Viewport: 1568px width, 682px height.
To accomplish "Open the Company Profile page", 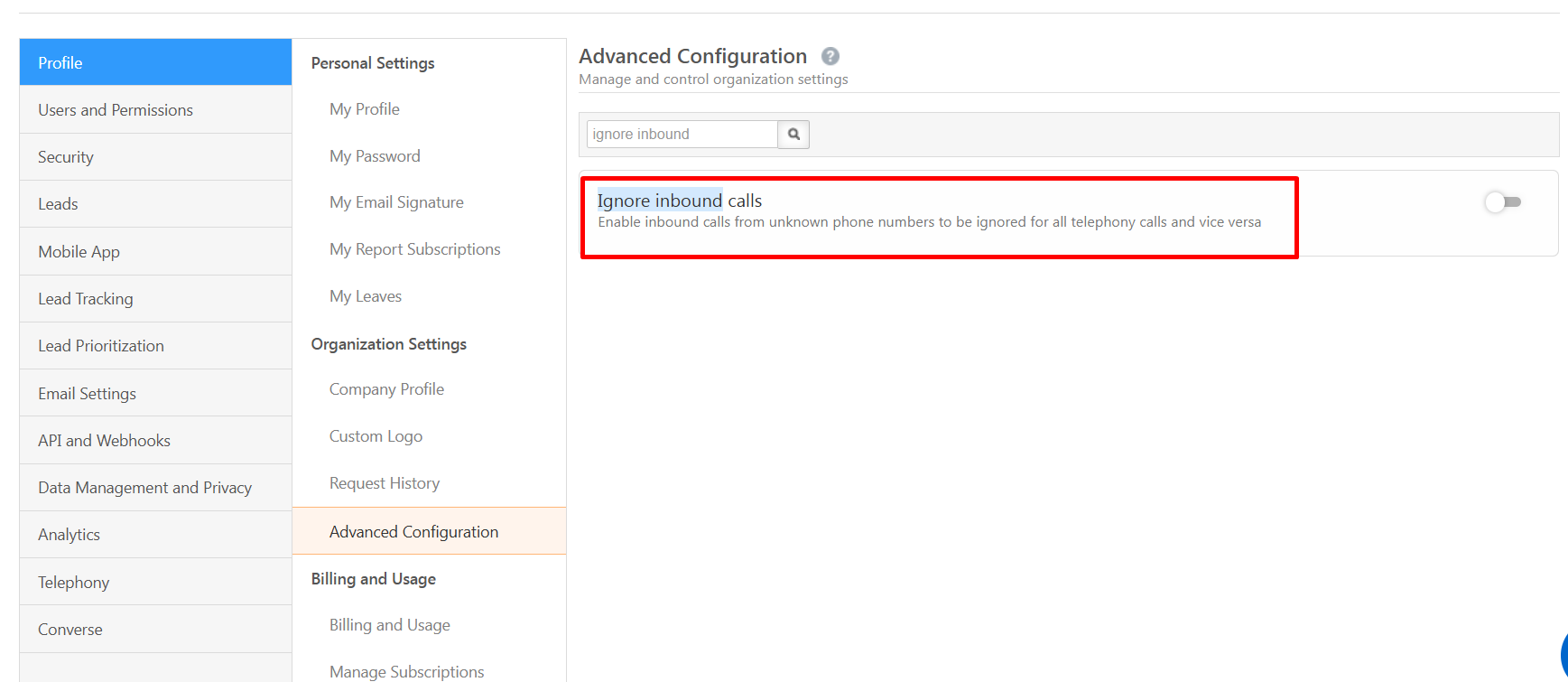I will 386,389.
